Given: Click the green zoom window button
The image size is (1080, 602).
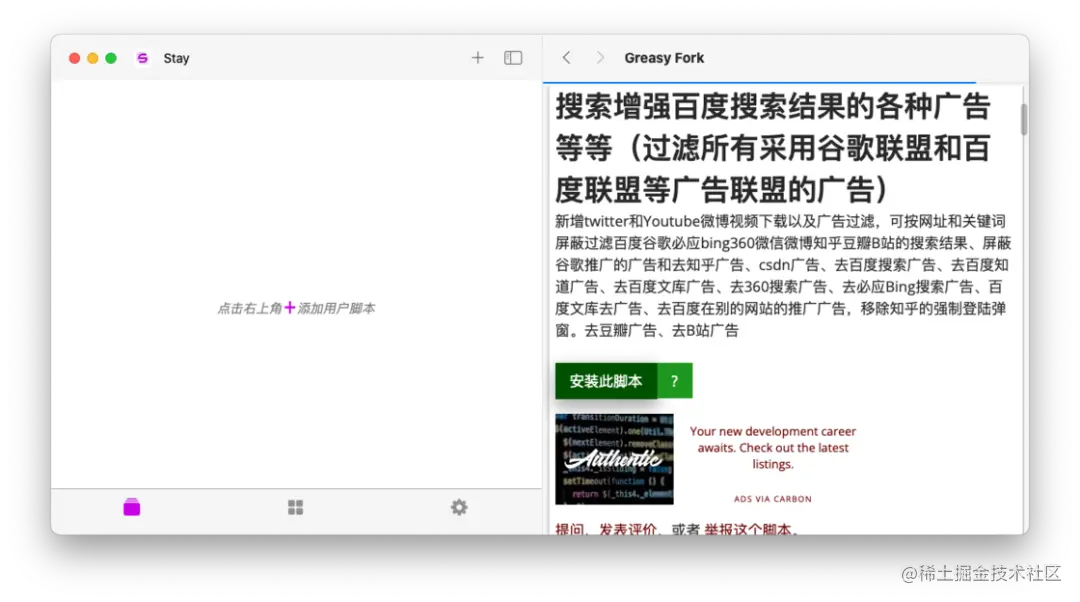Looking at the screenshot, I should pyautogui.click(x=111, y=59).
